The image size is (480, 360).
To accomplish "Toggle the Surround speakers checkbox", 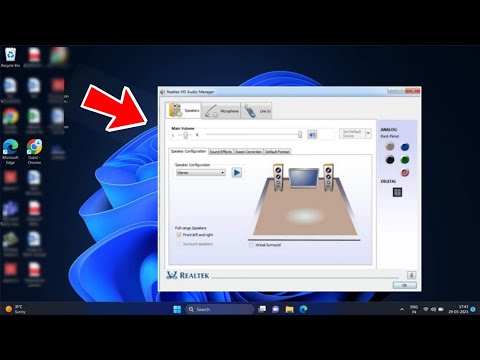I will click(179, 244).
